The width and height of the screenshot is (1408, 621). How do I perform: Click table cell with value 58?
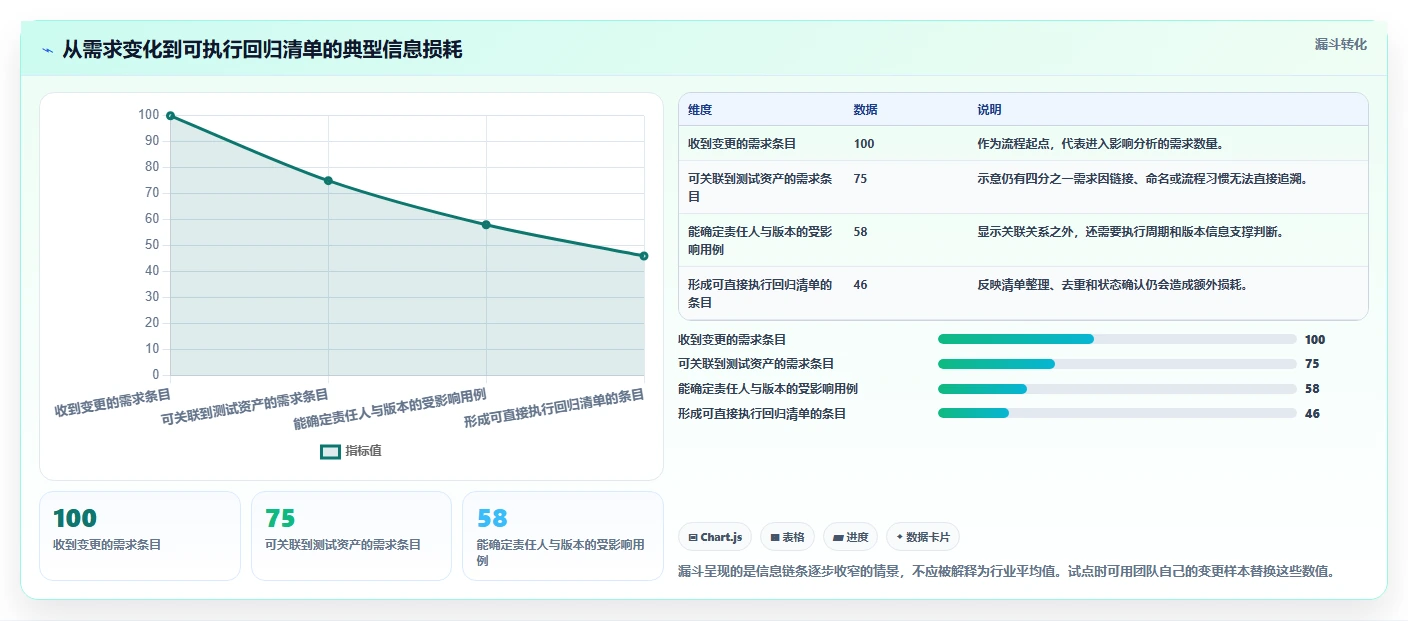point(860,232)
